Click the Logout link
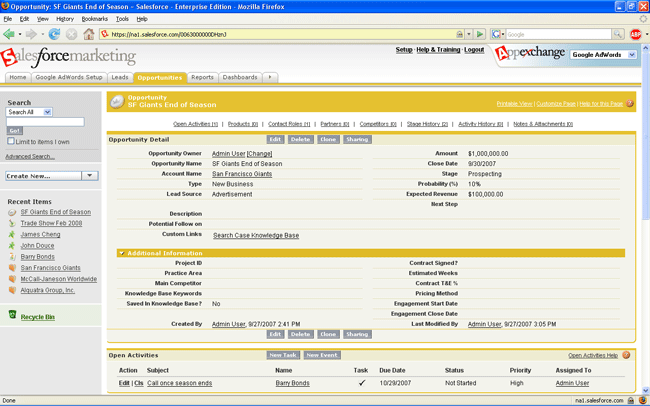The height and width of the screenshot is (406, 650). tap(474, 50)
